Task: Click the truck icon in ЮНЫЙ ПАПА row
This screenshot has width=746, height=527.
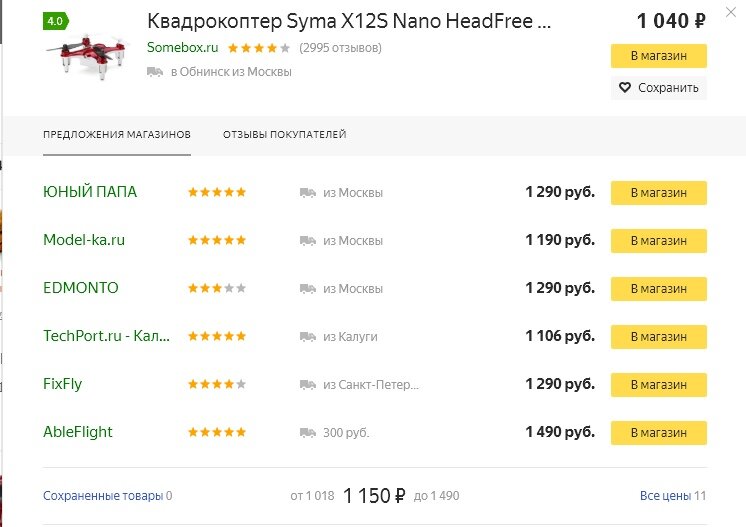Action: 308,193
